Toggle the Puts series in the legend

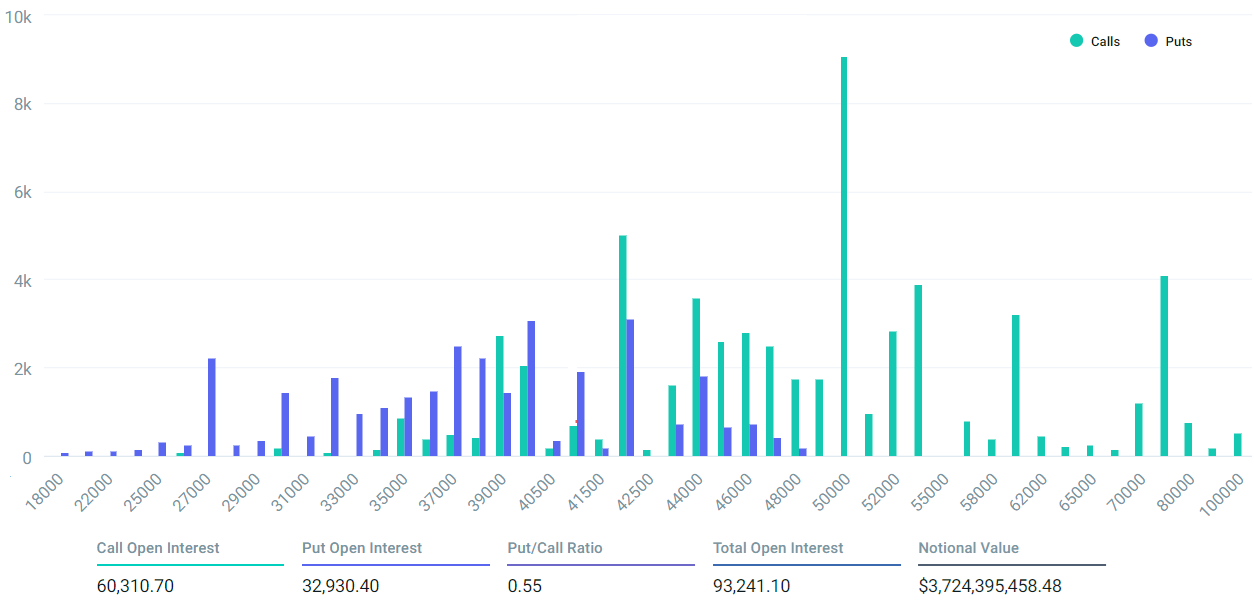1168,41
